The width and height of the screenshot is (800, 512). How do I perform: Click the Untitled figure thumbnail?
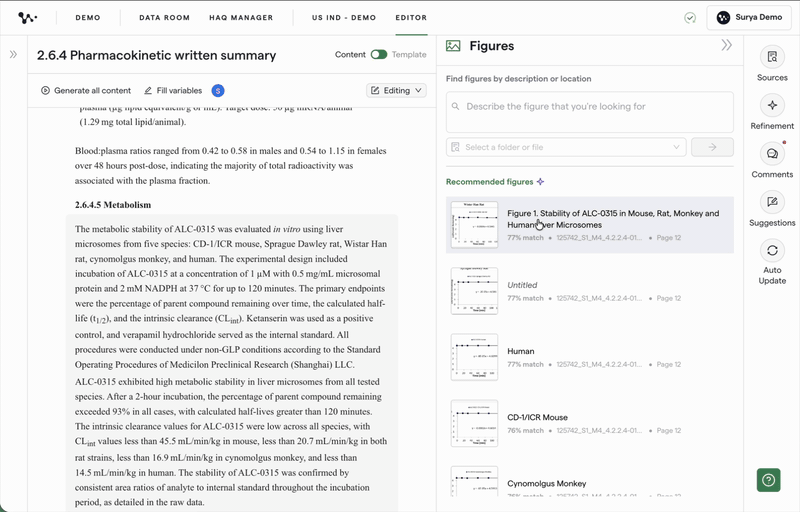click(474, 291)
